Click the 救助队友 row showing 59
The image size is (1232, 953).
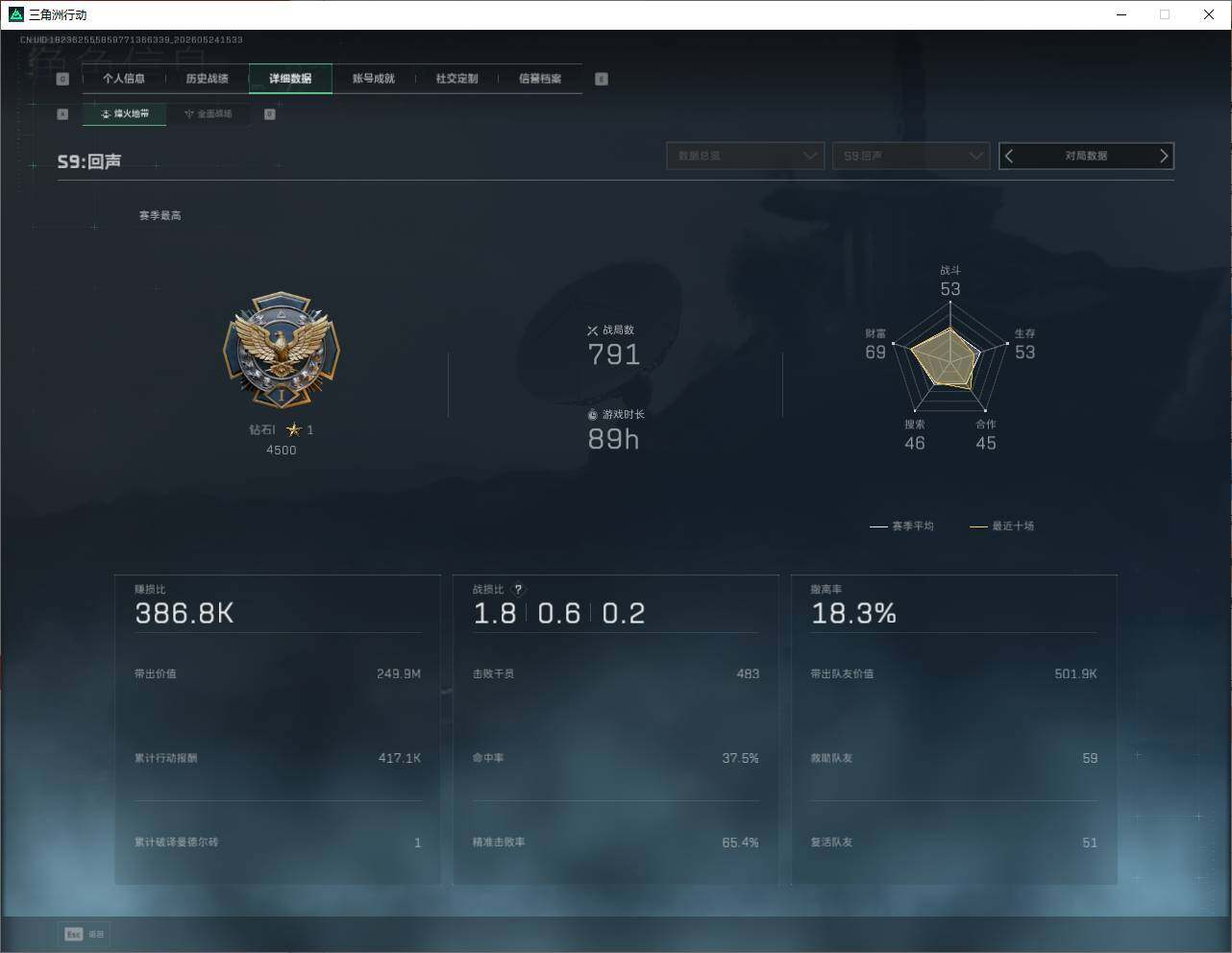click(x=953, y=758)
